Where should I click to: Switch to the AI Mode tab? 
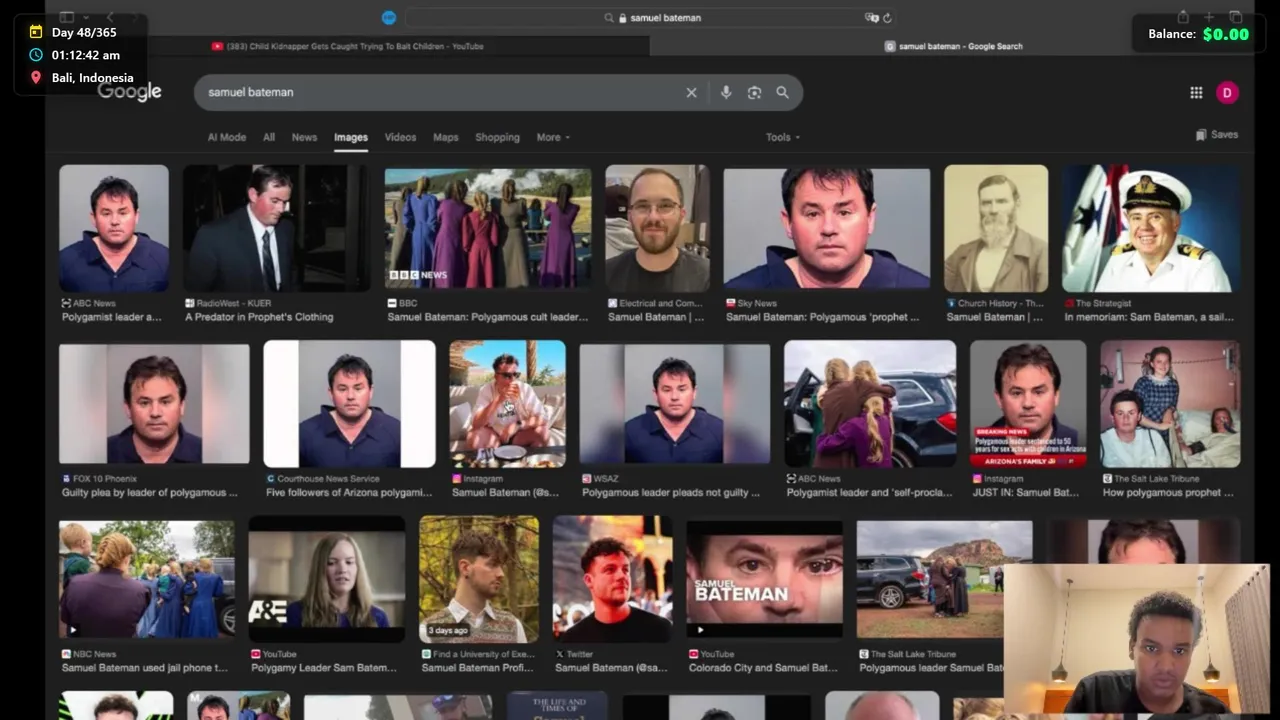tap(226, 137)
